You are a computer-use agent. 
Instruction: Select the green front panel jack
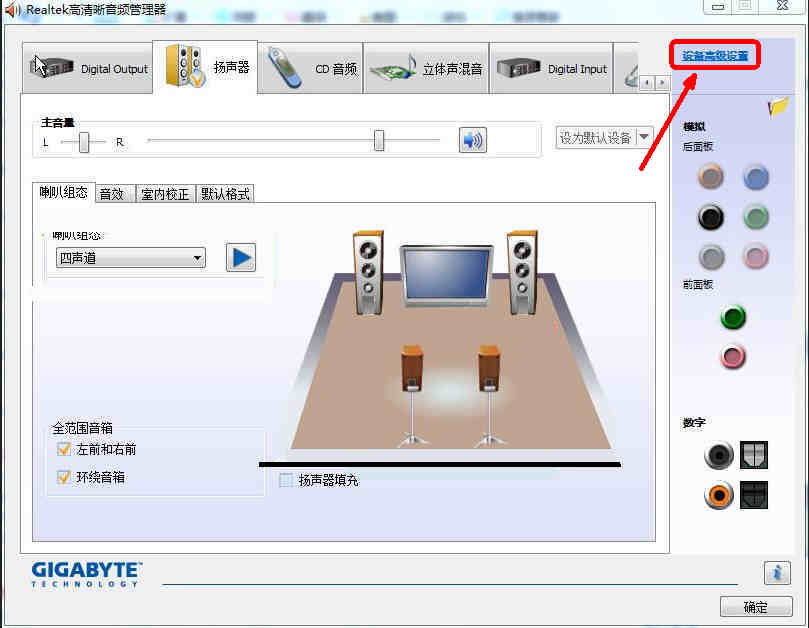[x=733, y=317]
